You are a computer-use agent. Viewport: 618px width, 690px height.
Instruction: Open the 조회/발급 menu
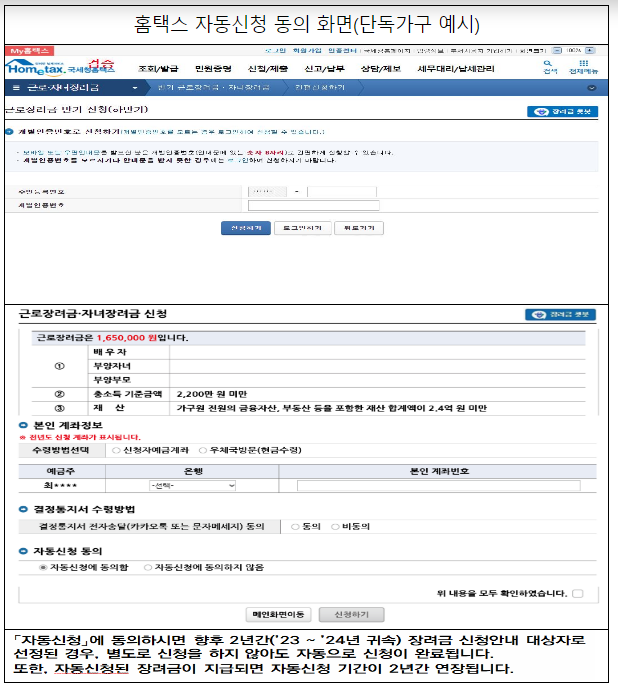point(158,69)
